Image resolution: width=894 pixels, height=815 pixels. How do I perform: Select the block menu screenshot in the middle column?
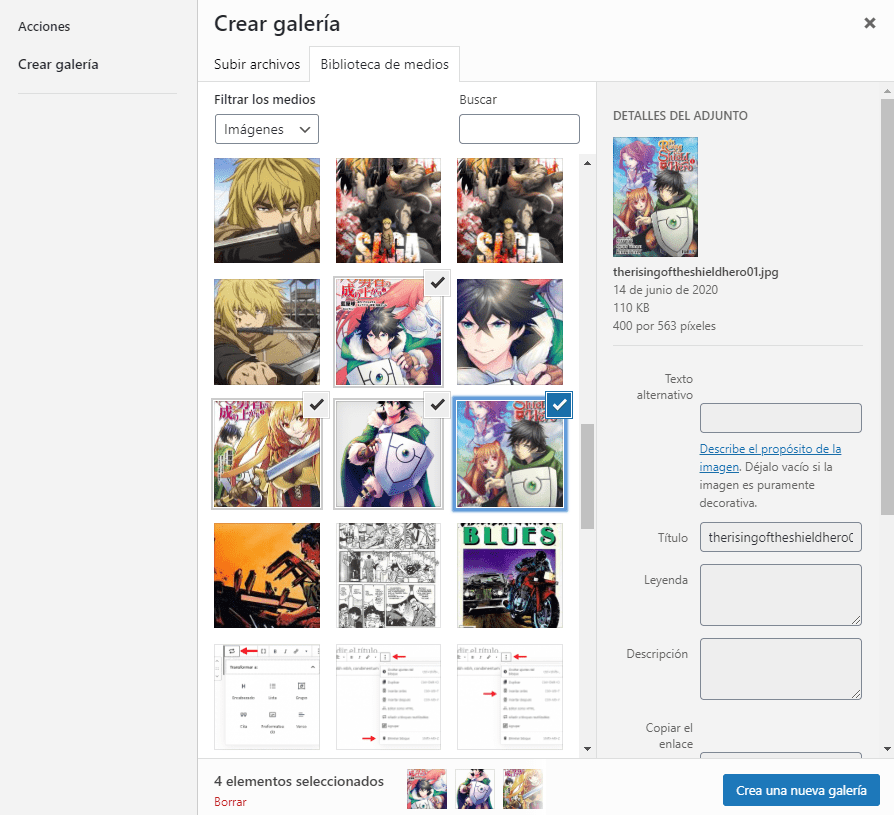pyautogui.click(x=388, y=697)
